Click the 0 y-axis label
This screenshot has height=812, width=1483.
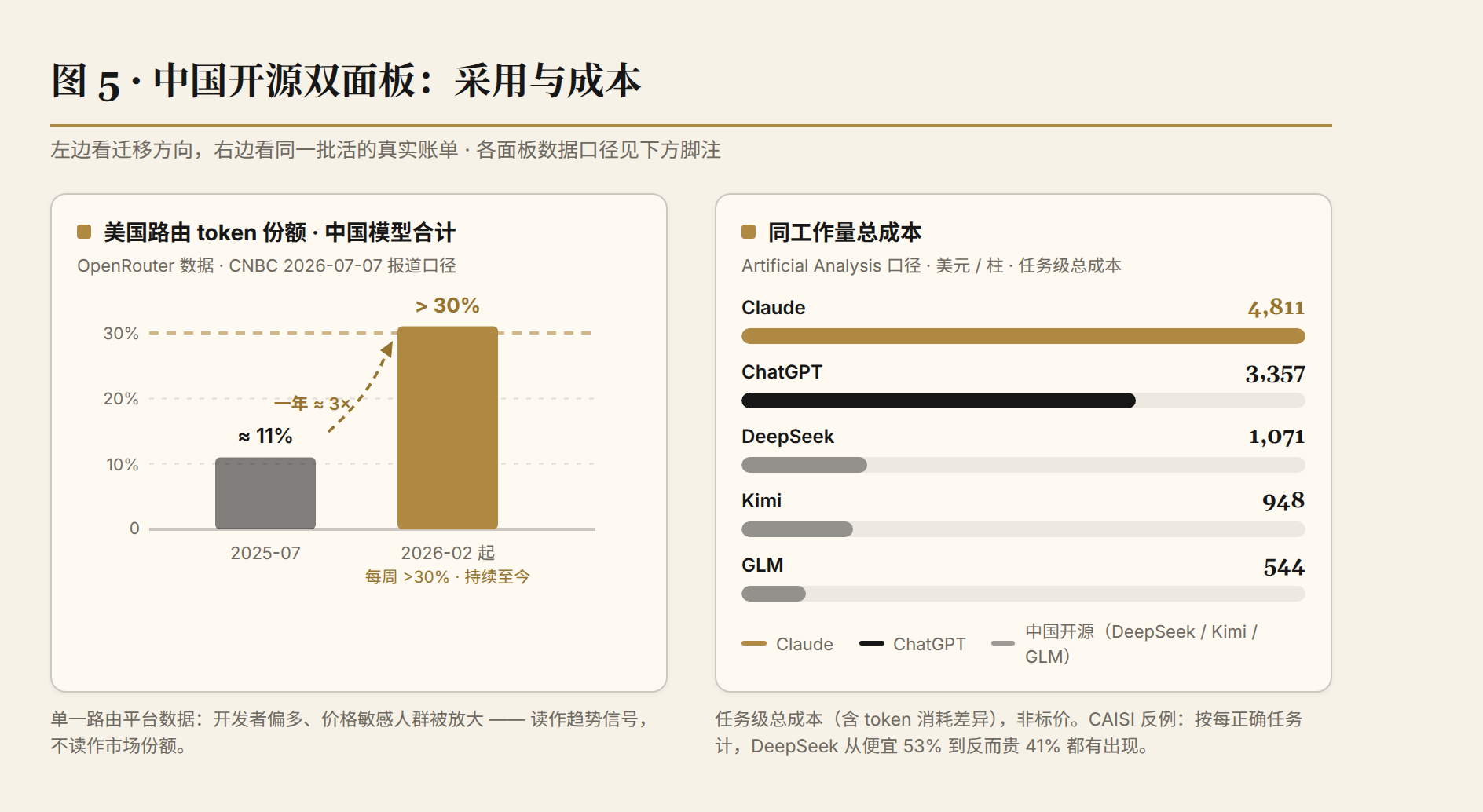coord(134,529)
